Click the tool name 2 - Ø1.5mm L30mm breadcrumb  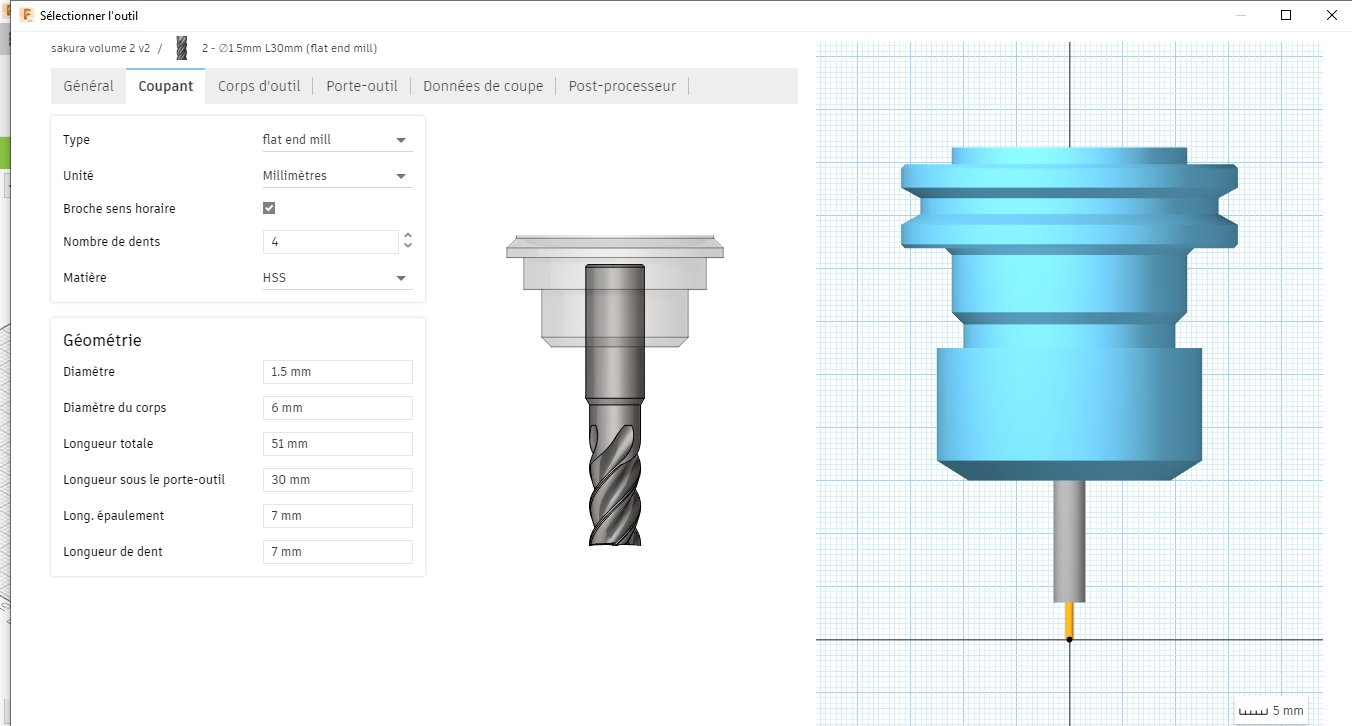pyautogui.click(x=289, y=48)
